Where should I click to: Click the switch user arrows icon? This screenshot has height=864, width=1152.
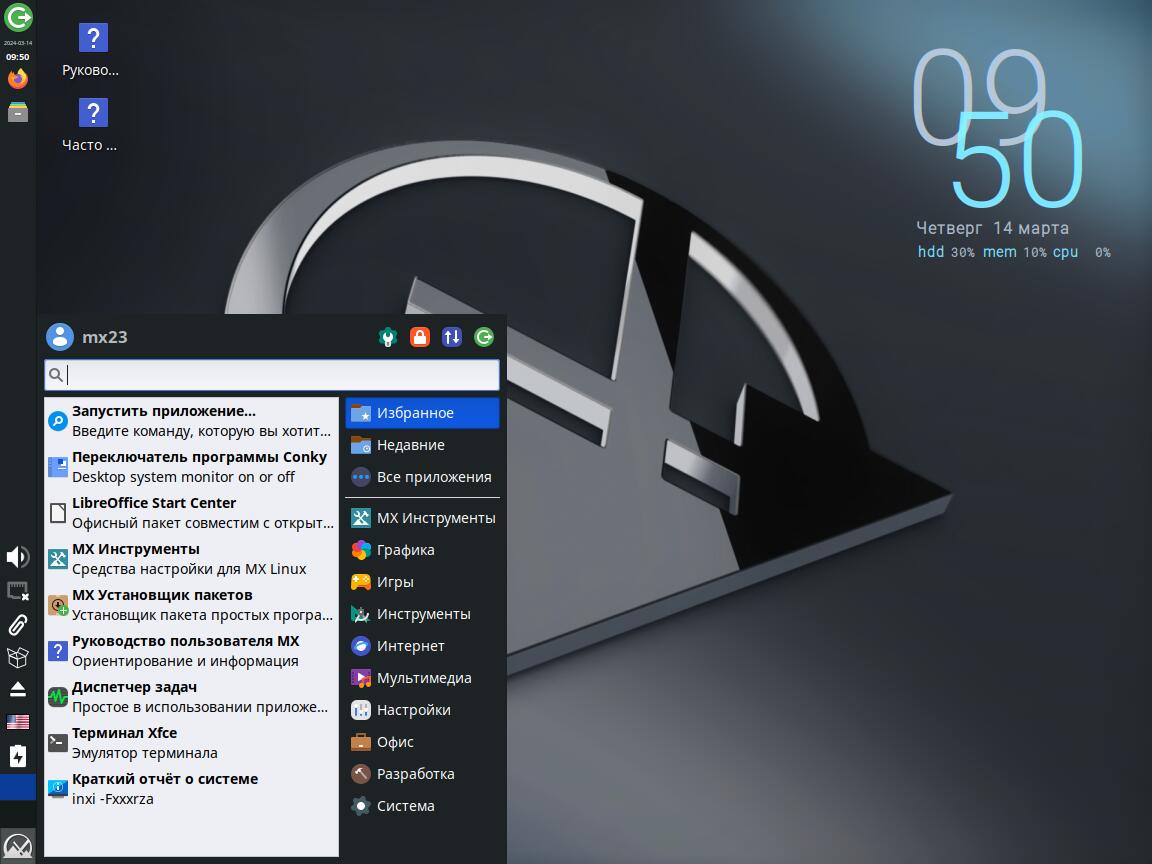[x=452, y=337]
